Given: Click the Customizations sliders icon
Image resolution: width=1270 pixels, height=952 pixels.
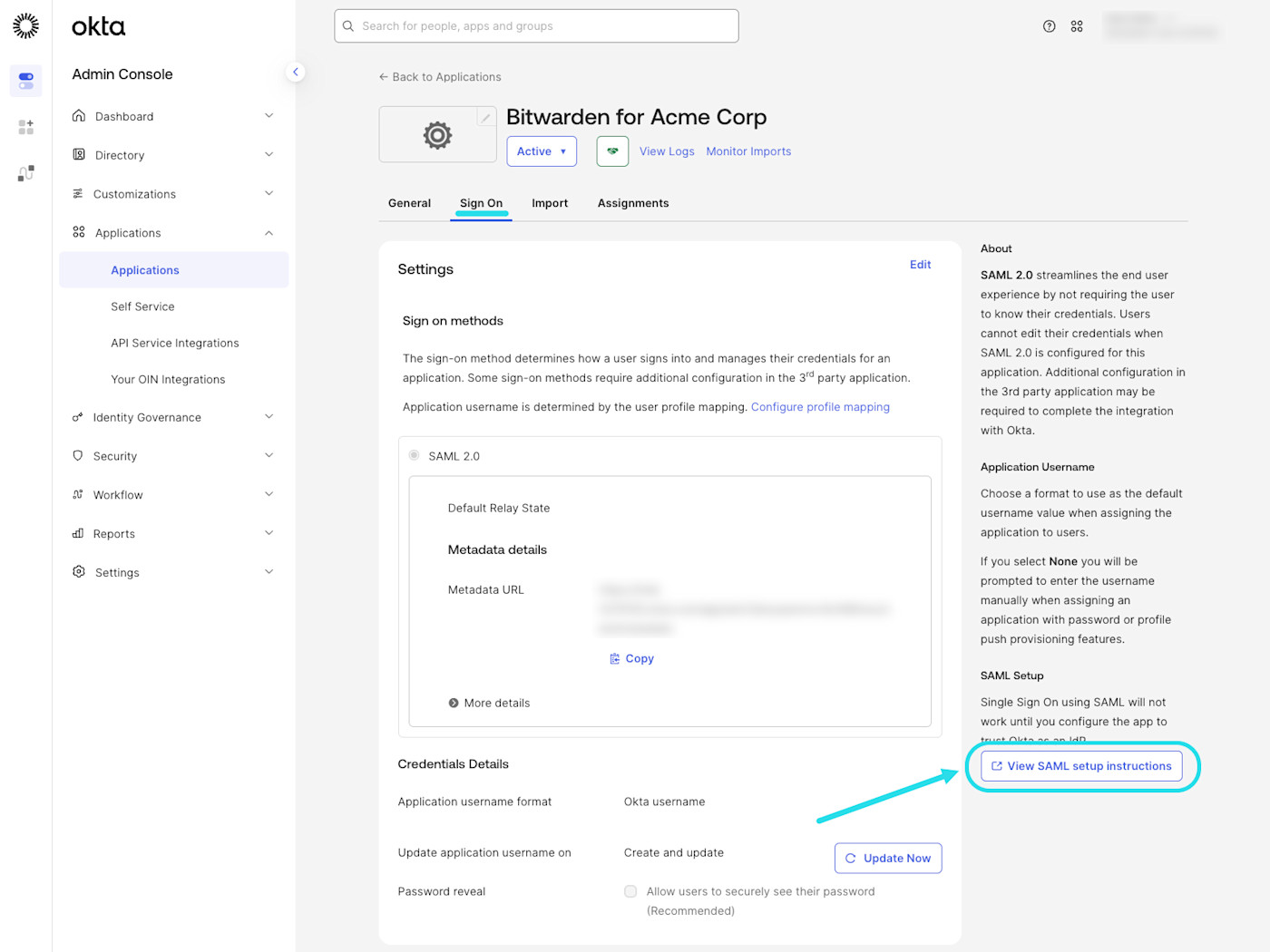Looking at the screenshot, I should [78, 194].
